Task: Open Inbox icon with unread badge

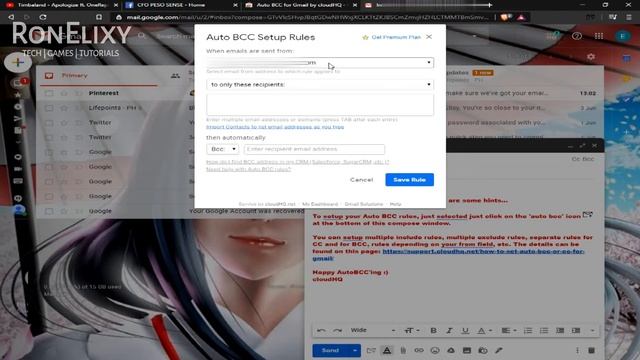Action: 18,83
